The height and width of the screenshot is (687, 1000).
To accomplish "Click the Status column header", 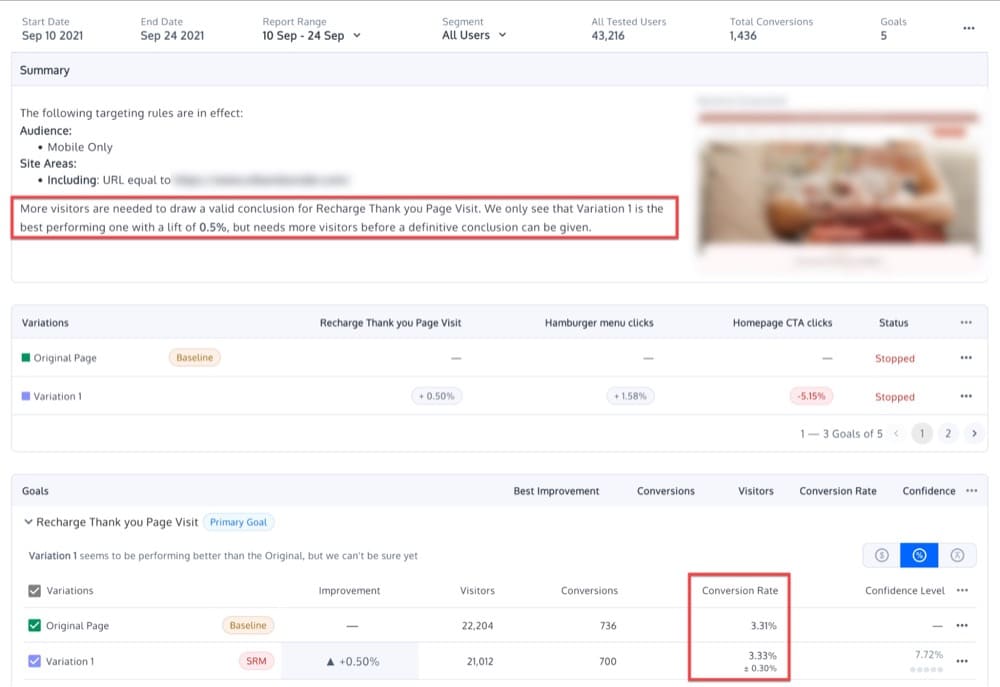I will pyautogui.click(x=893, y=323).
